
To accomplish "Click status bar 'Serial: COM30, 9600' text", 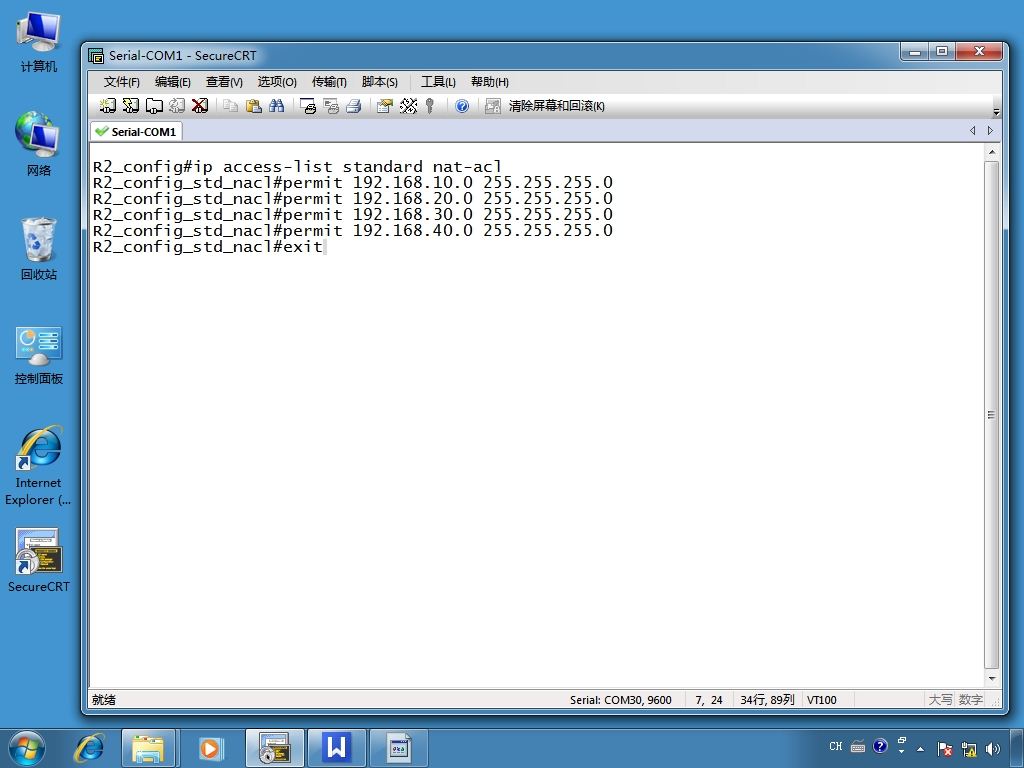I will click(620, 699).
